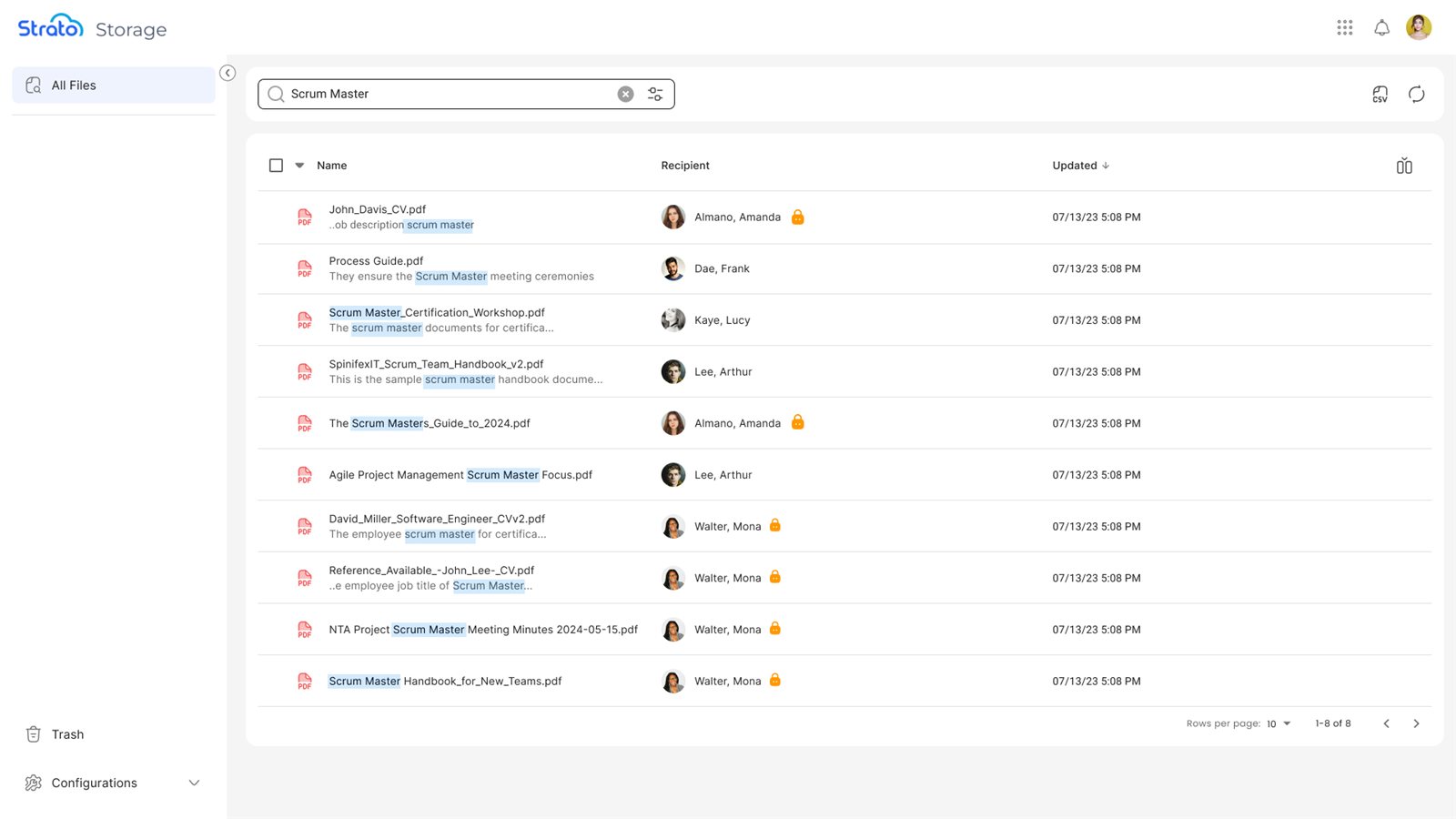Click the lock icon on NTA Project Meeting Minutes row

pos(775,628)
